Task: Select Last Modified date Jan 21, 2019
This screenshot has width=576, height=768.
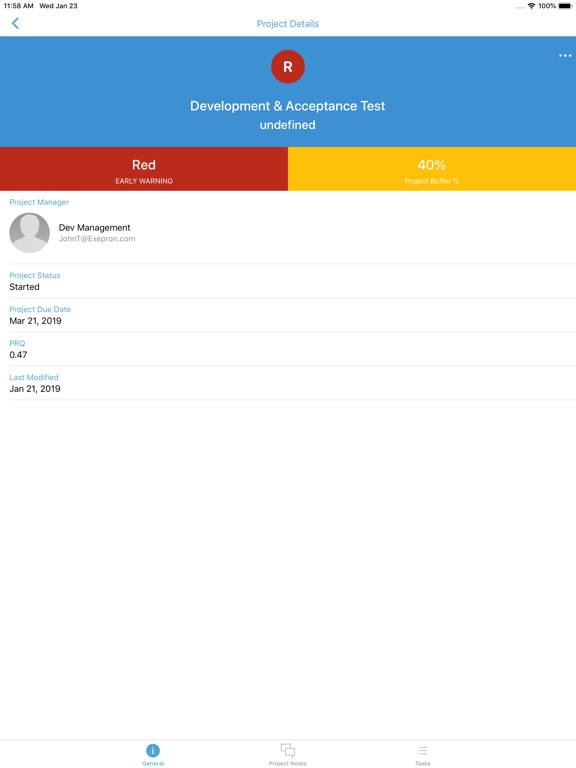Action: tap(35, 389)
